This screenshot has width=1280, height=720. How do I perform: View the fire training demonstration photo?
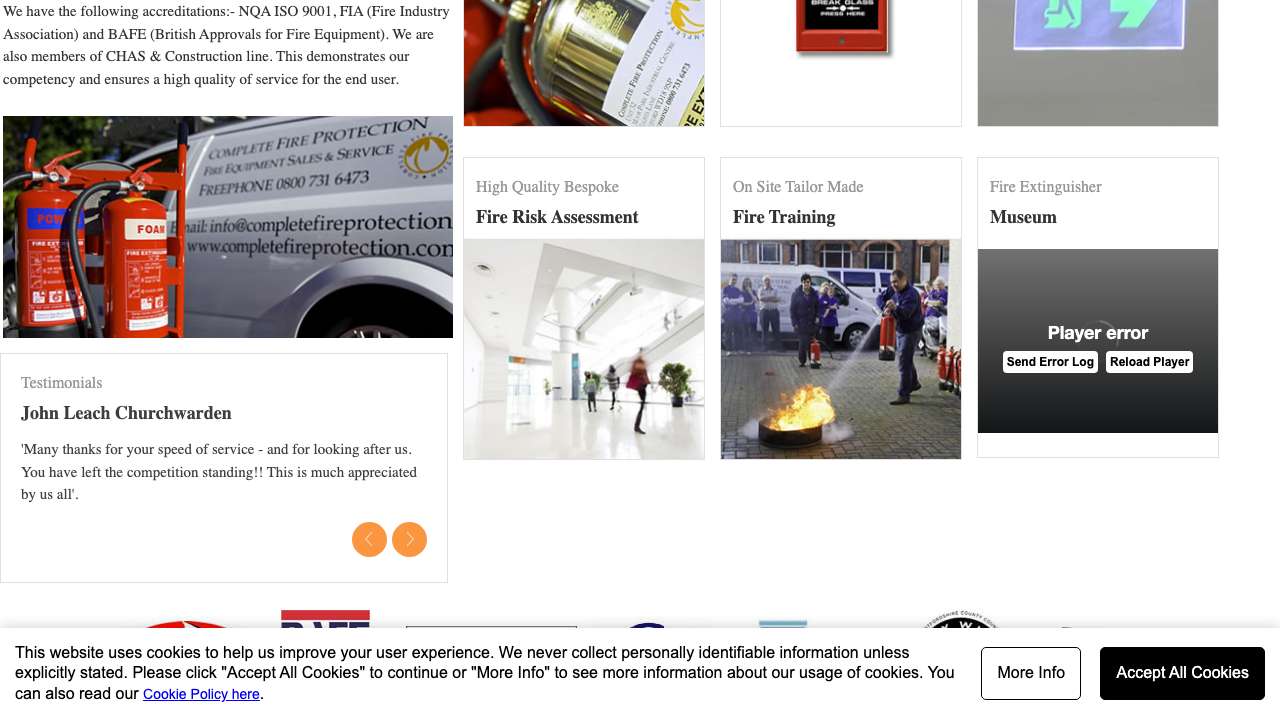pyautogui.click(x=841, y=349)
